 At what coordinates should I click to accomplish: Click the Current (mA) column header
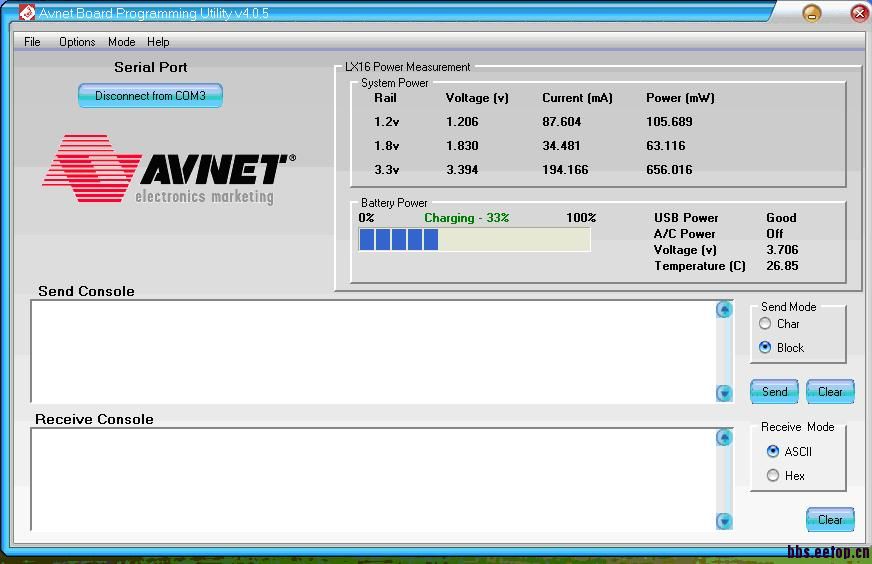(x=577, y=98)
